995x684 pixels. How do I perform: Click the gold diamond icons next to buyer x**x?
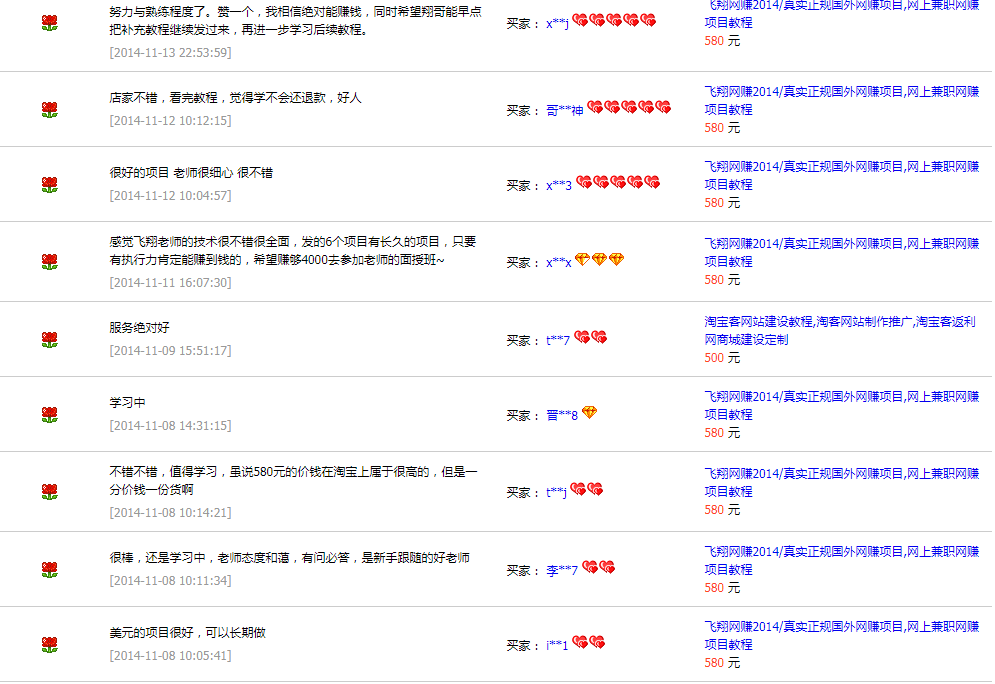point(598,260)
